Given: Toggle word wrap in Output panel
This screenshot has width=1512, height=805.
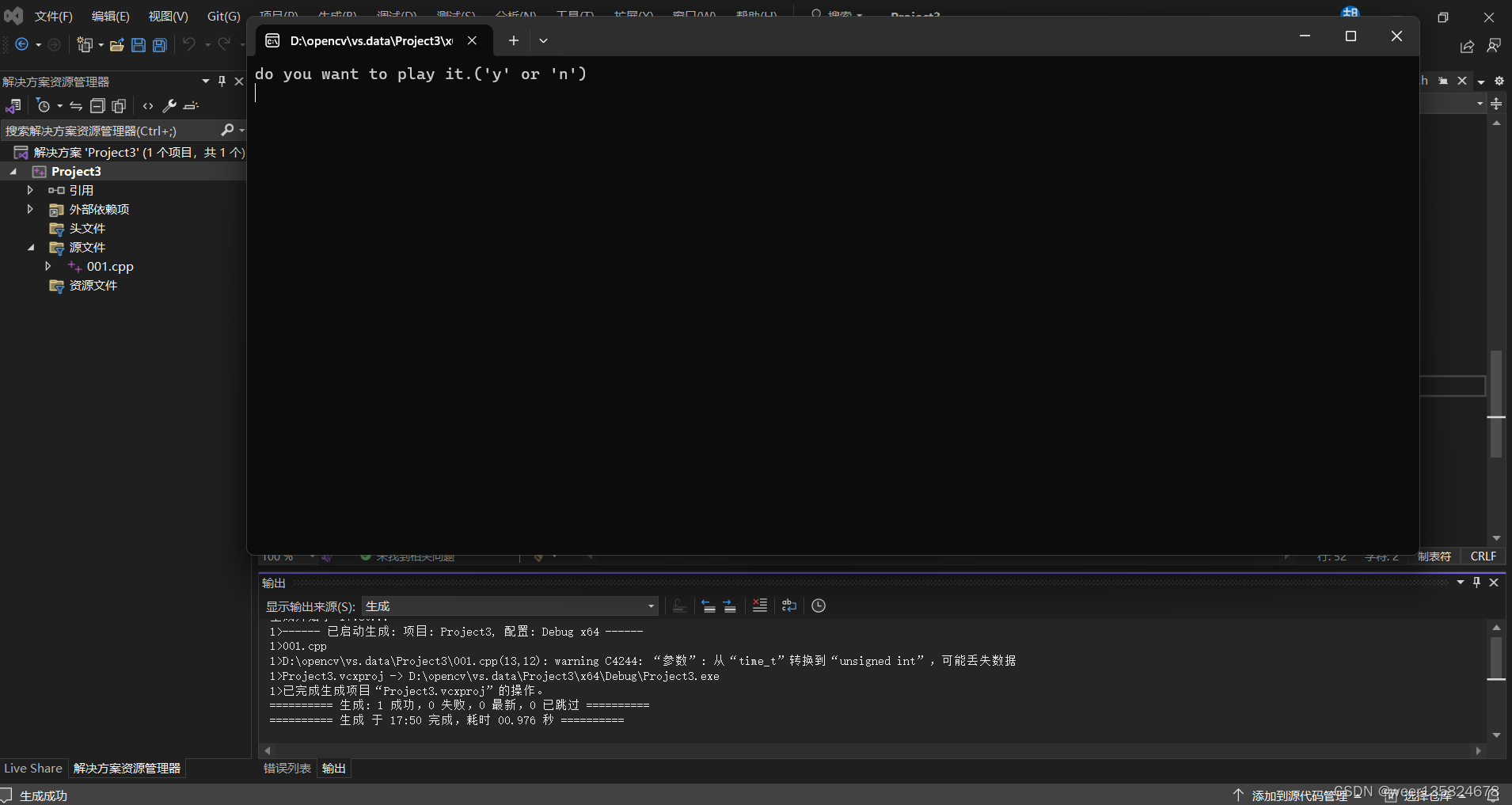Looking at the screenshot, I should (789, 606).
